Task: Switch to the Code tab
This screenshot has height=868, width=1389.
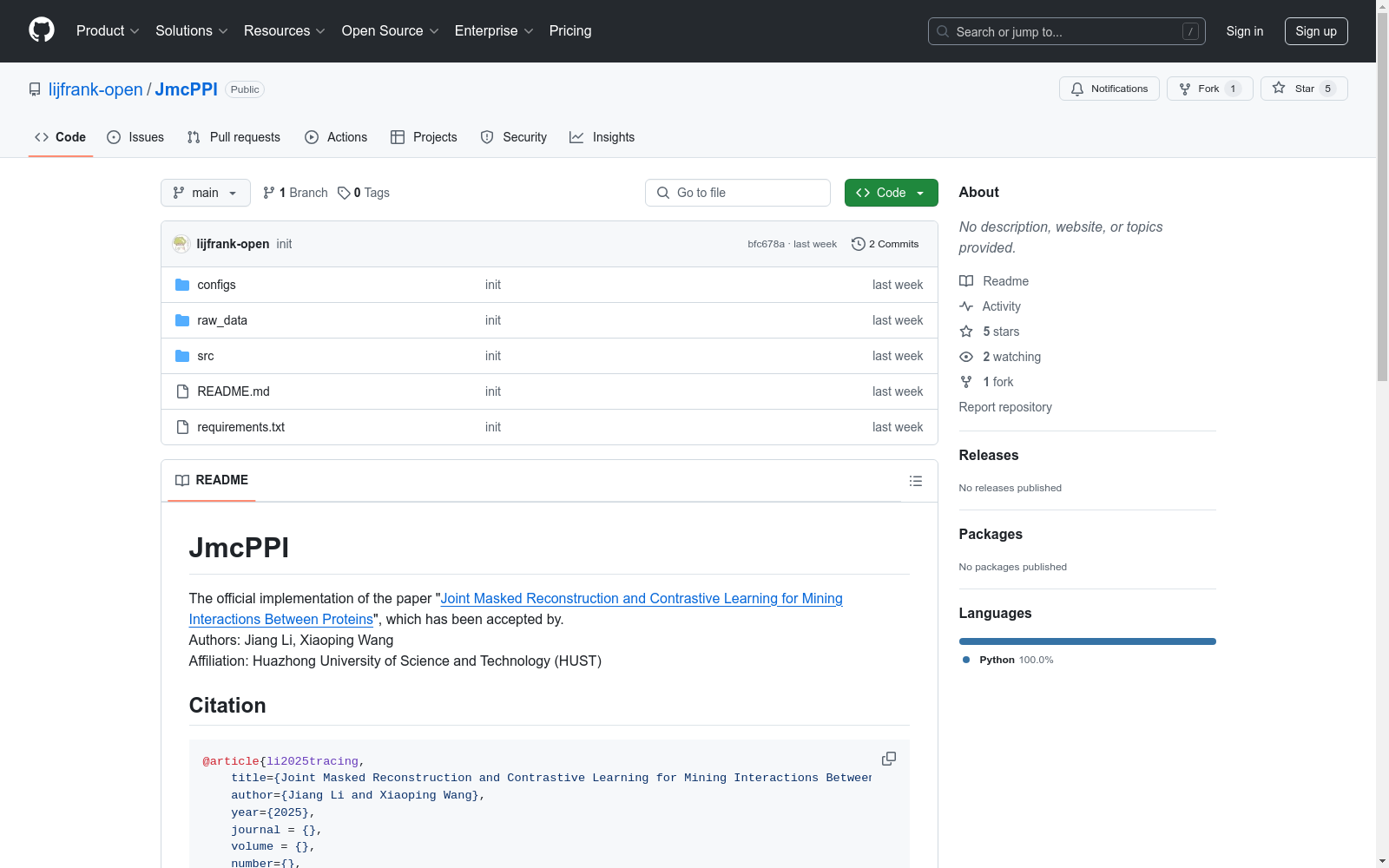Action: [61, 137]
